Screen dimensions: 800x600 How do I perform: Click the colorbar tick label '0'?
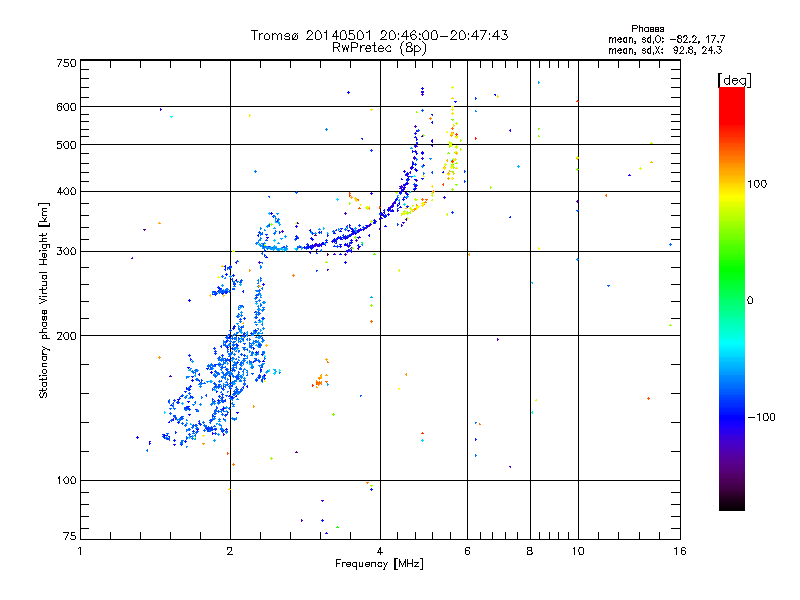tap(750, 301)
